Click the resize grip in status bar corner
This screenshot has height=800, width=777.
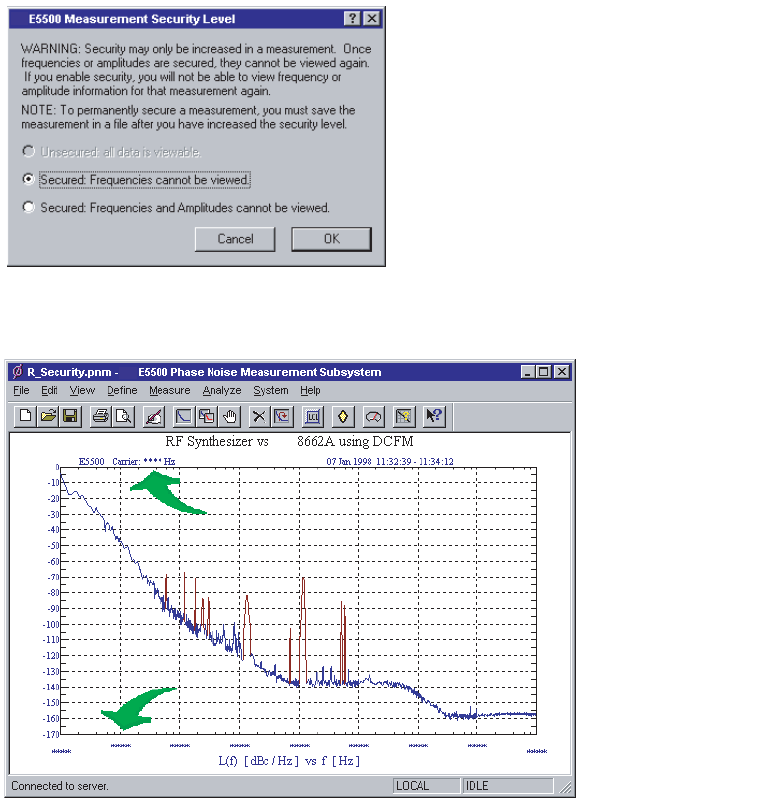[x=564, y=786]
